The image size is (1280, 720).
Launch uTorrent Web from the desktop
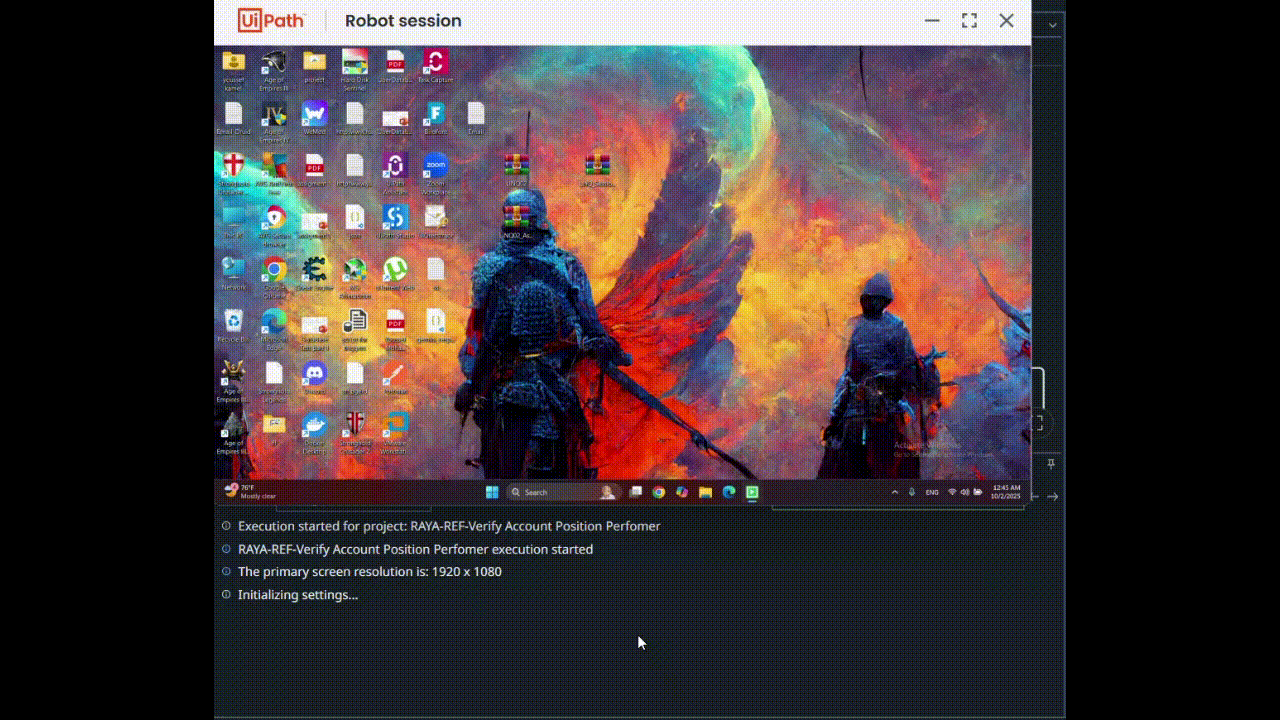click(395, 272)
